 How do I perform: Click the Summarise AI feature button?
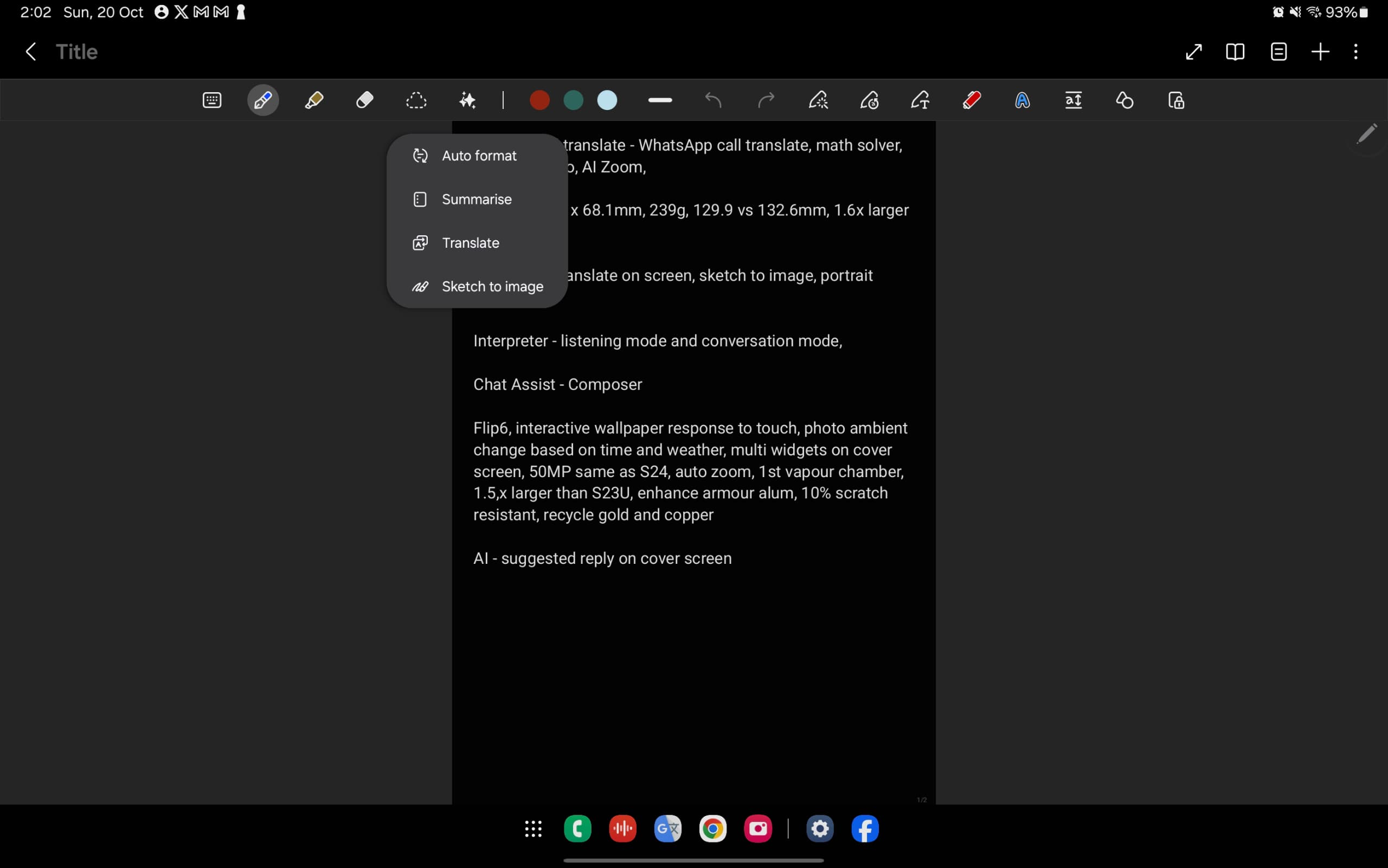(x=477, y=199)
